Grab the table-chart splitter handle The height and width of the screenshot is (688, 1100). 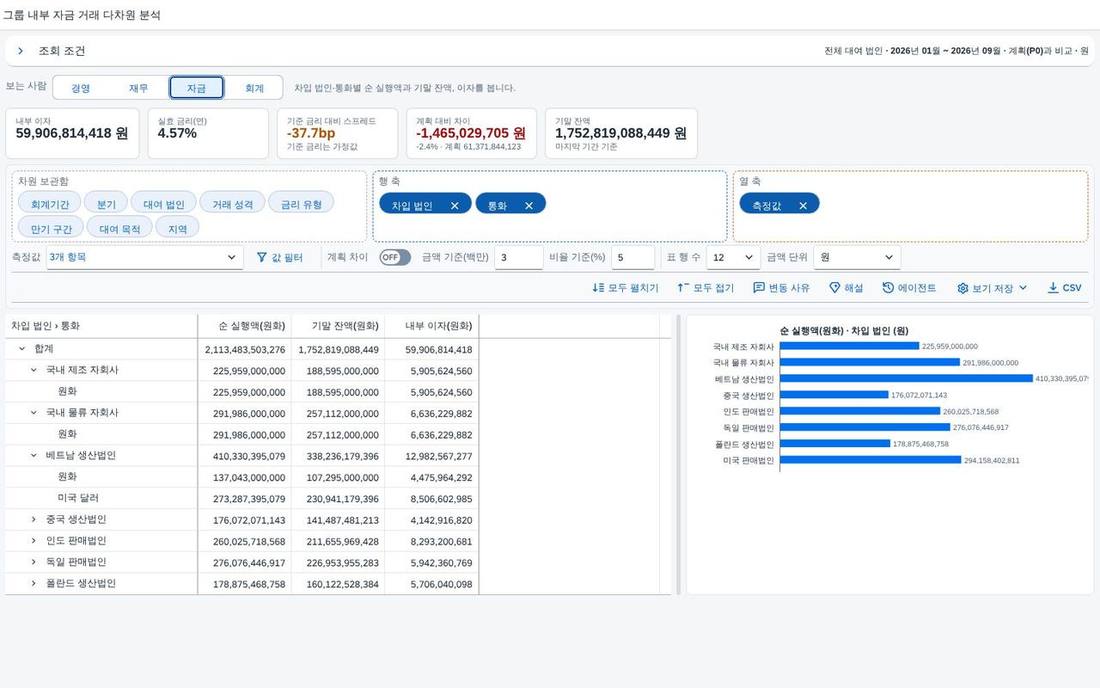click(678, 454)
